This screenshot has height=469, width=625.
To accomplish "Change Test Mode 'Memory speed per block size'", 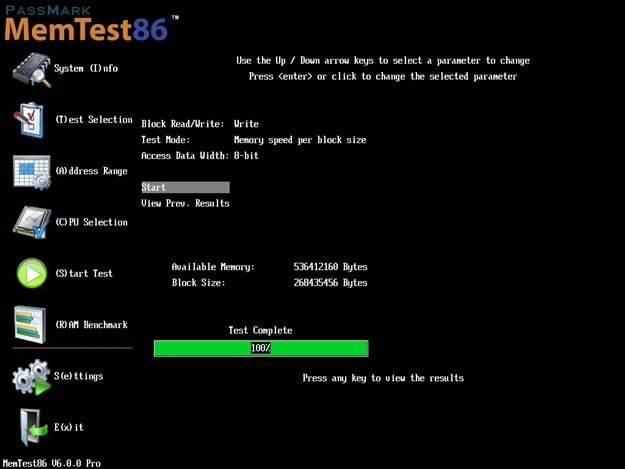I will coord(300,140).
